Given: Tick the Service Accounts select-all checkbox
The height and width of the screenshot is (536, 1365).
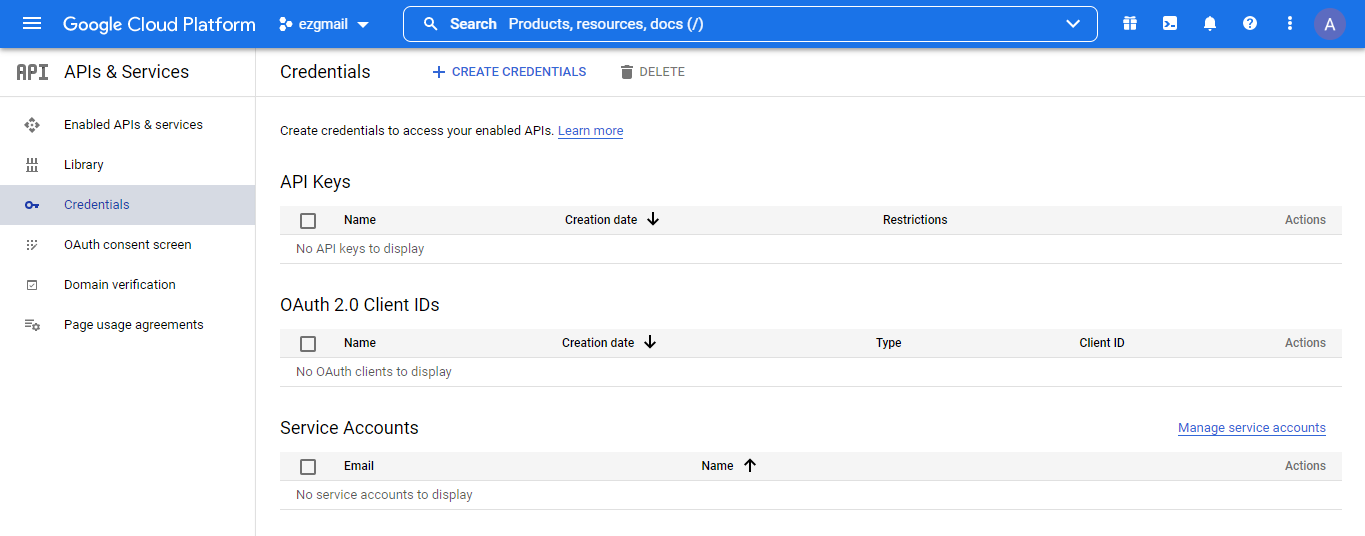Looking at the screenshot, I should pyautogui.click(x=308, y=466).
